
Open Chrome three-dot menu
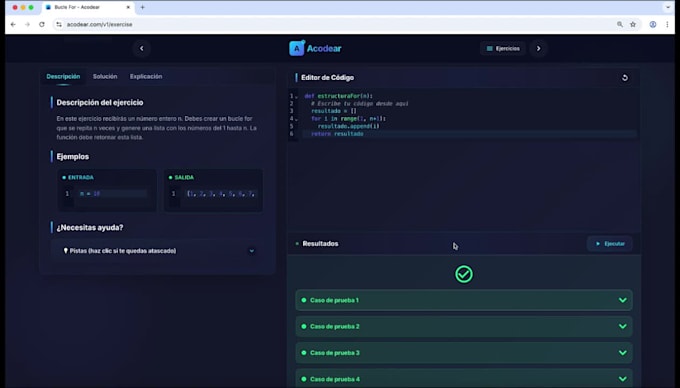coord(667,25)
